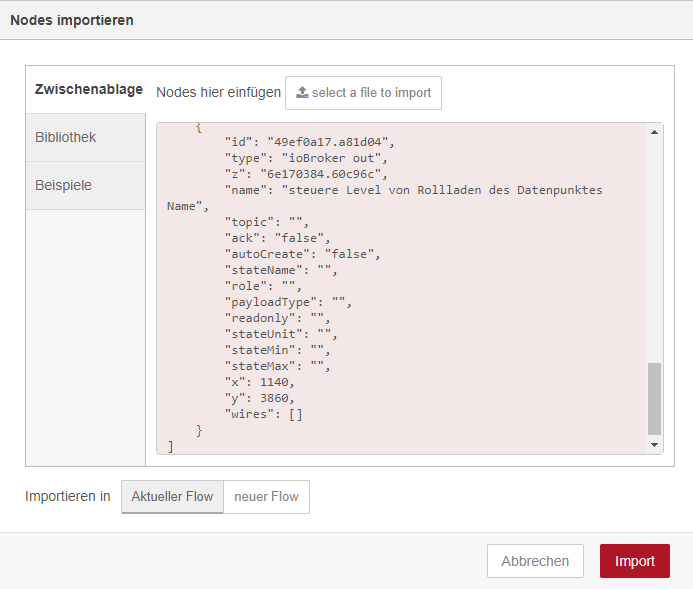693x589 pixels.
Task: Click the 'select a file to import' label
Action: (x=371, y=93)
